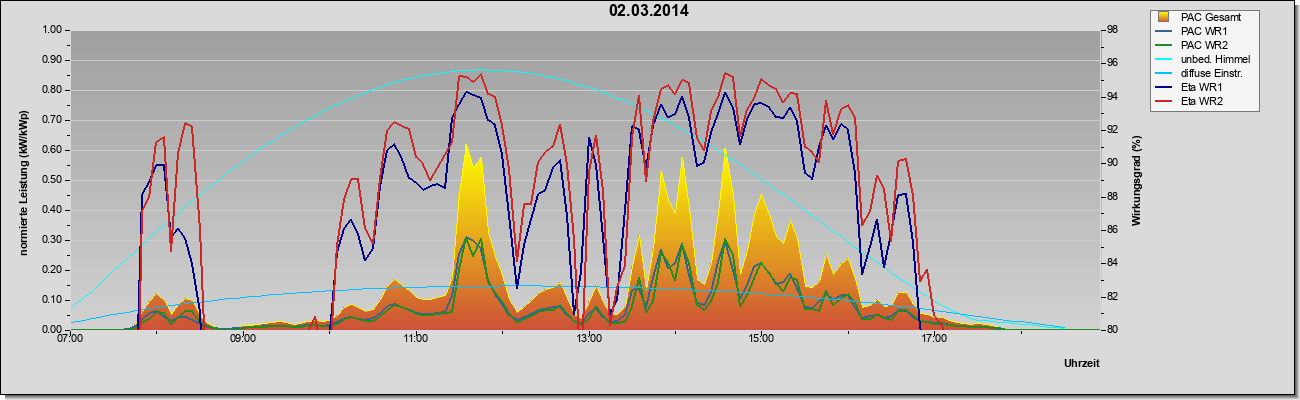This screenshot has width=1300, height=400.
Task: Click the 07:00 time axis label
Action: pos(70,340)
